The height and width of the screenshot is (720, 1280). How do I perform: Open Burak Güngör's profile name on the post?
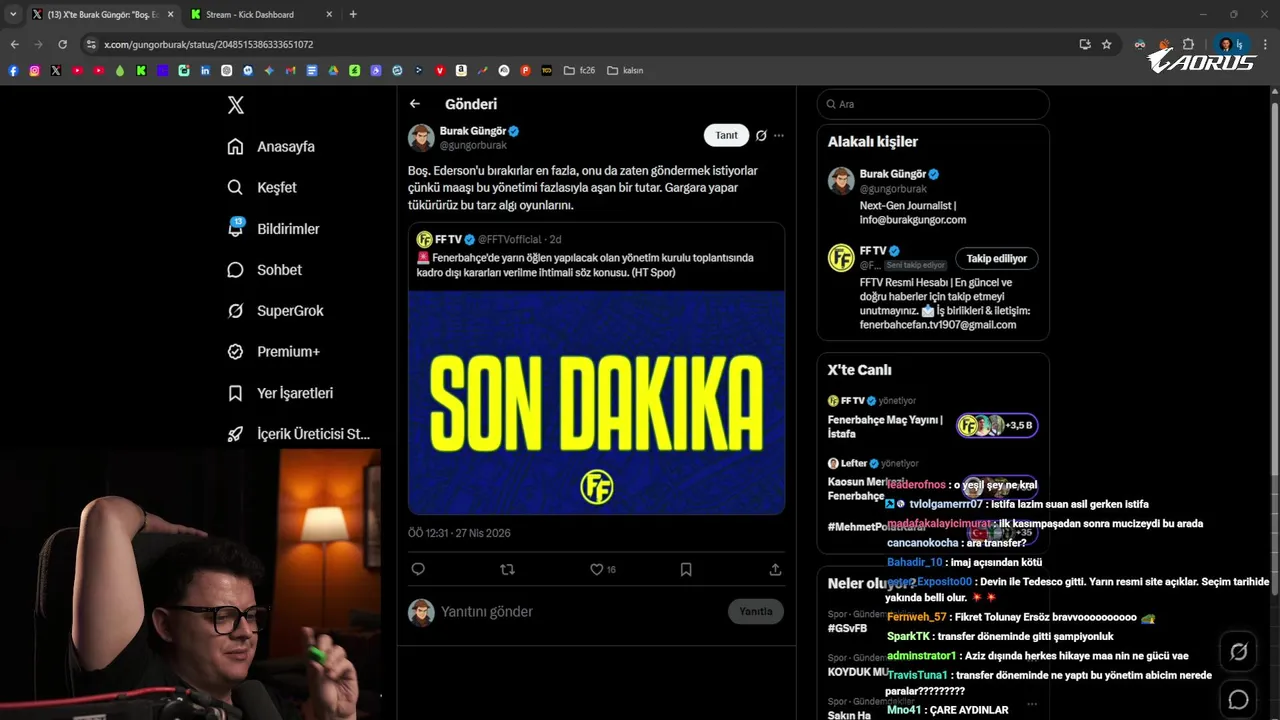(472, 131)
